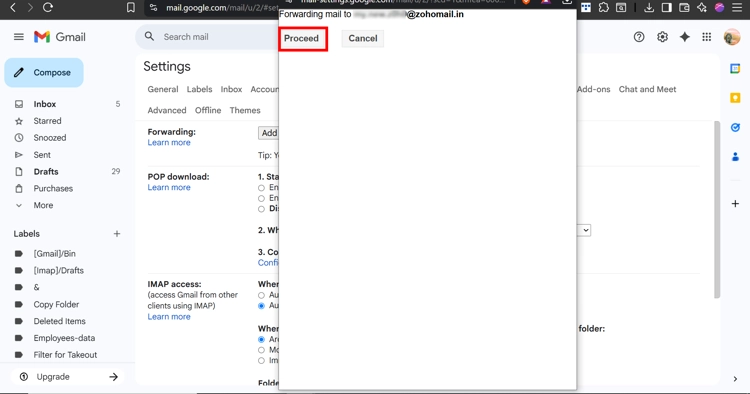Viewport: 750px width, 394px height.
Task: Click the settings page vertical scrollbar
Action: coord(717,209)
